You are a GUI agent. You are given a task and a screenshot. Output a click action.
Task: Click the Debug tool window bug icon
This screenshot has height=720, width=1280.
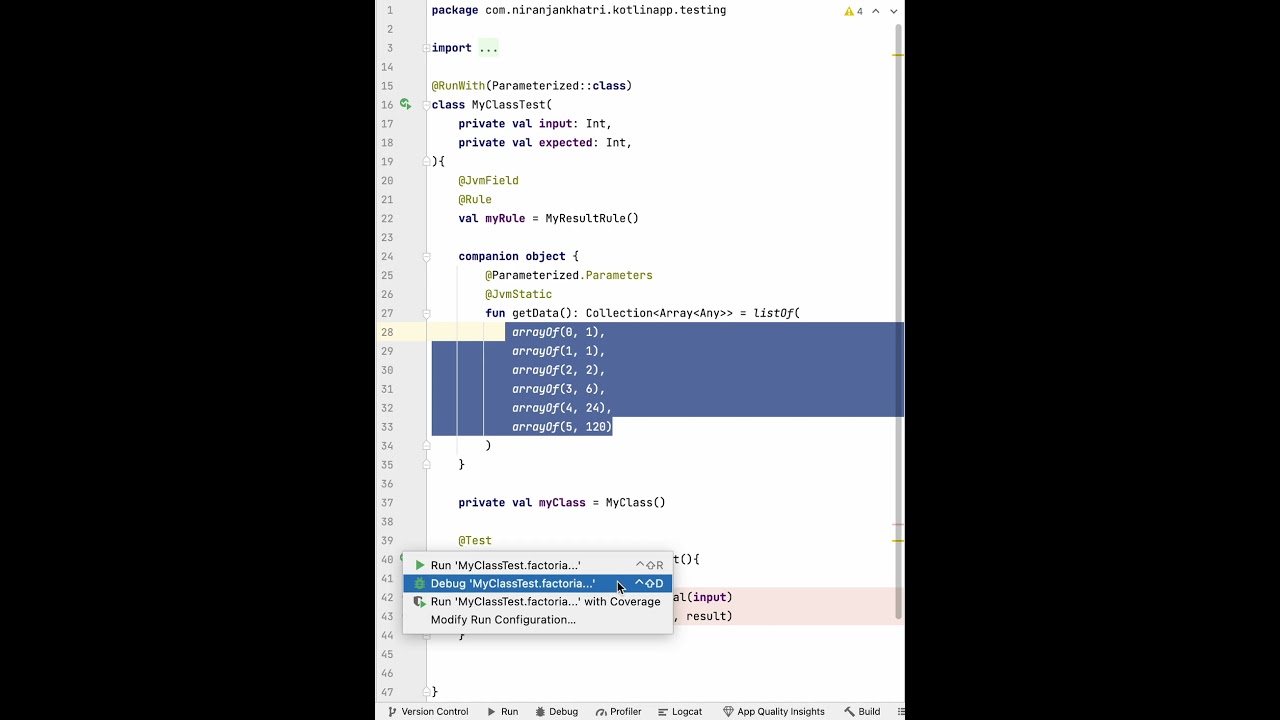540,712
